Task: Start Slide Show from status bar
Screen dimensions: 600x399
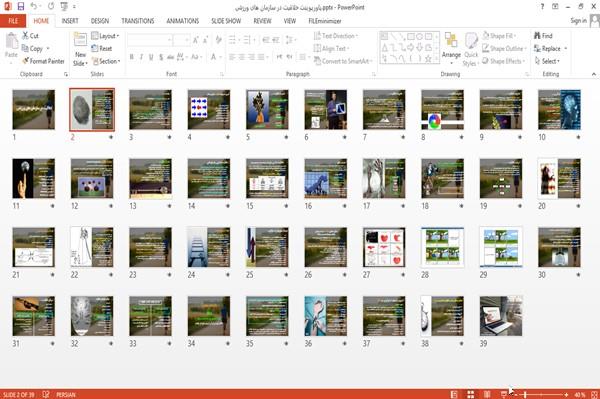Action: pos(504,394)
